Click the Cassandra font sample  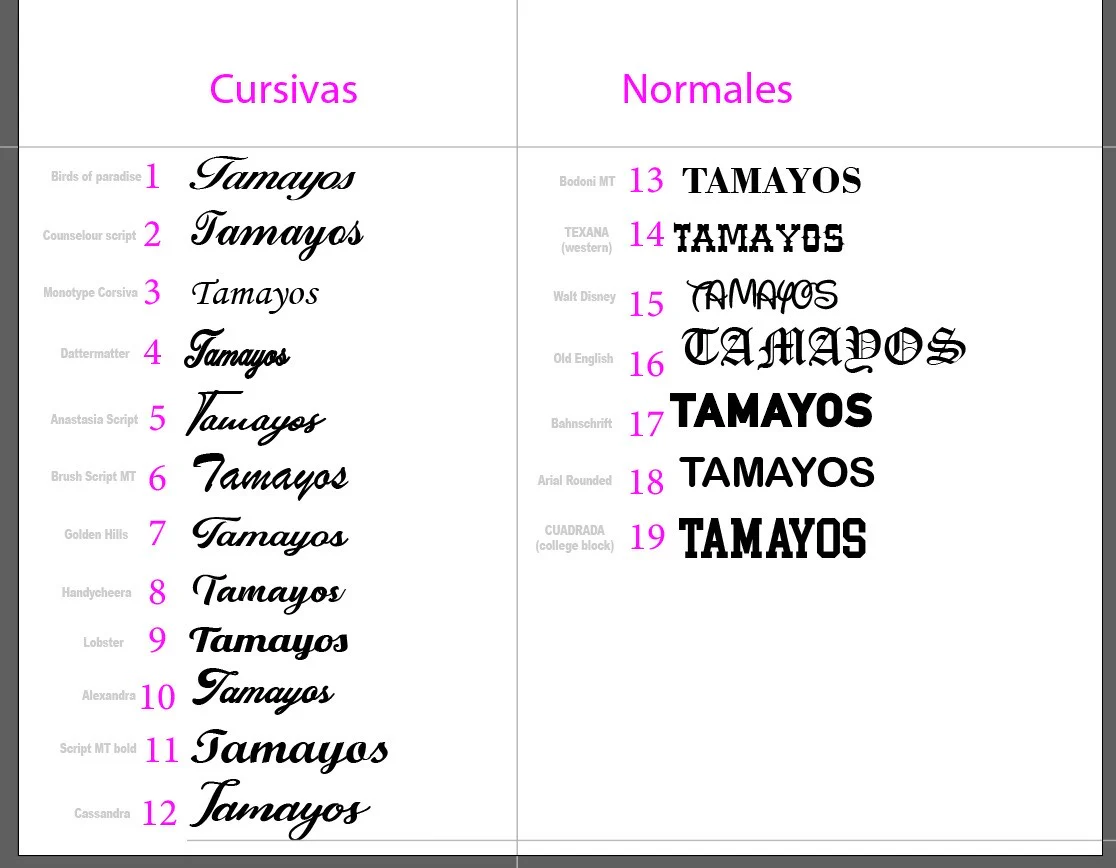[279, 808]
